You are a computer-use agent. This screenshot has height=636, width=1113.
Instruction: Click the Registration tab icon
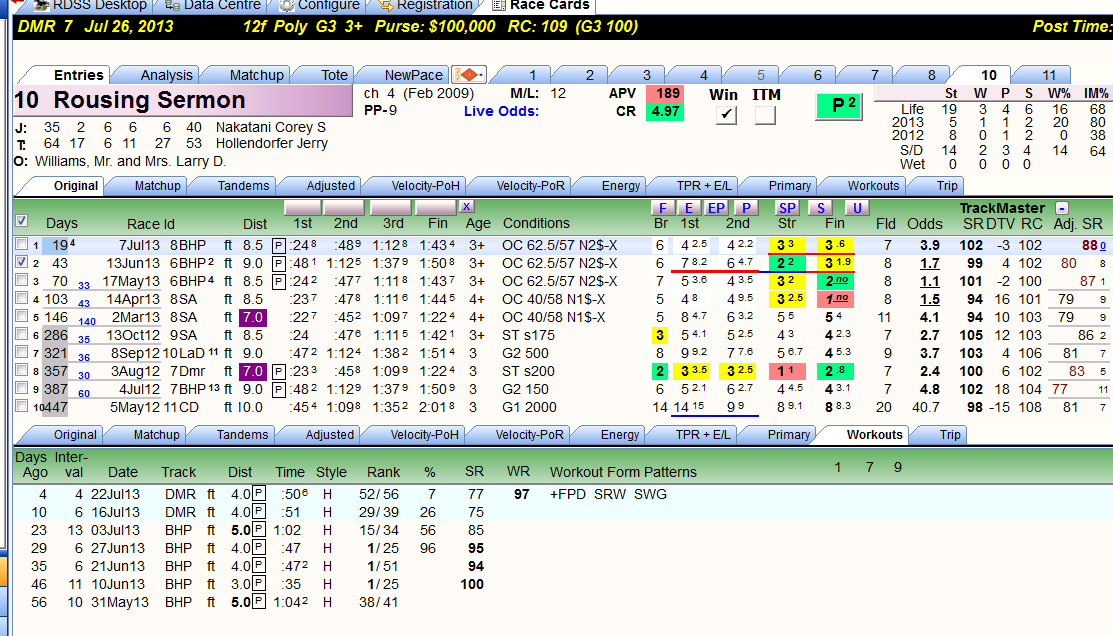coord(385,5)
